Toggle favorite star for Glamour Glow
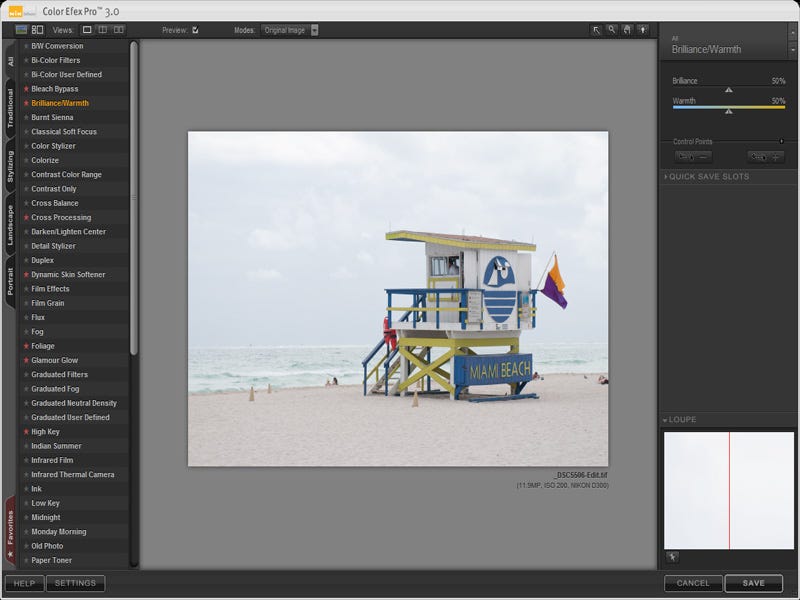 pyautogui.click(x=26, y=360)
